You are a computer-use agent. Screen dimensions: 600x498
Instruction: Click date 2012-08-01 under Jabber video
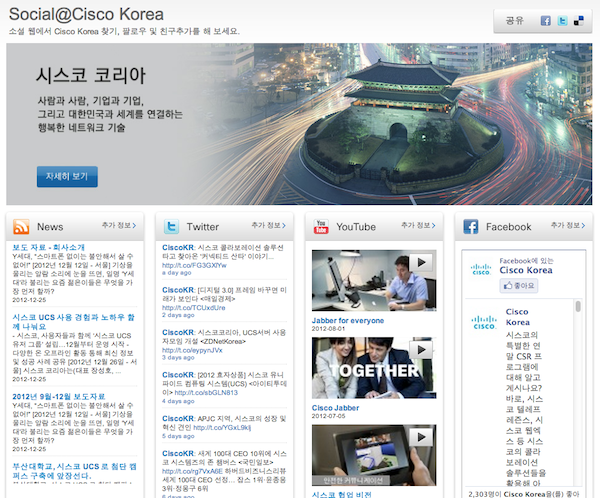[x=328, y=329]
